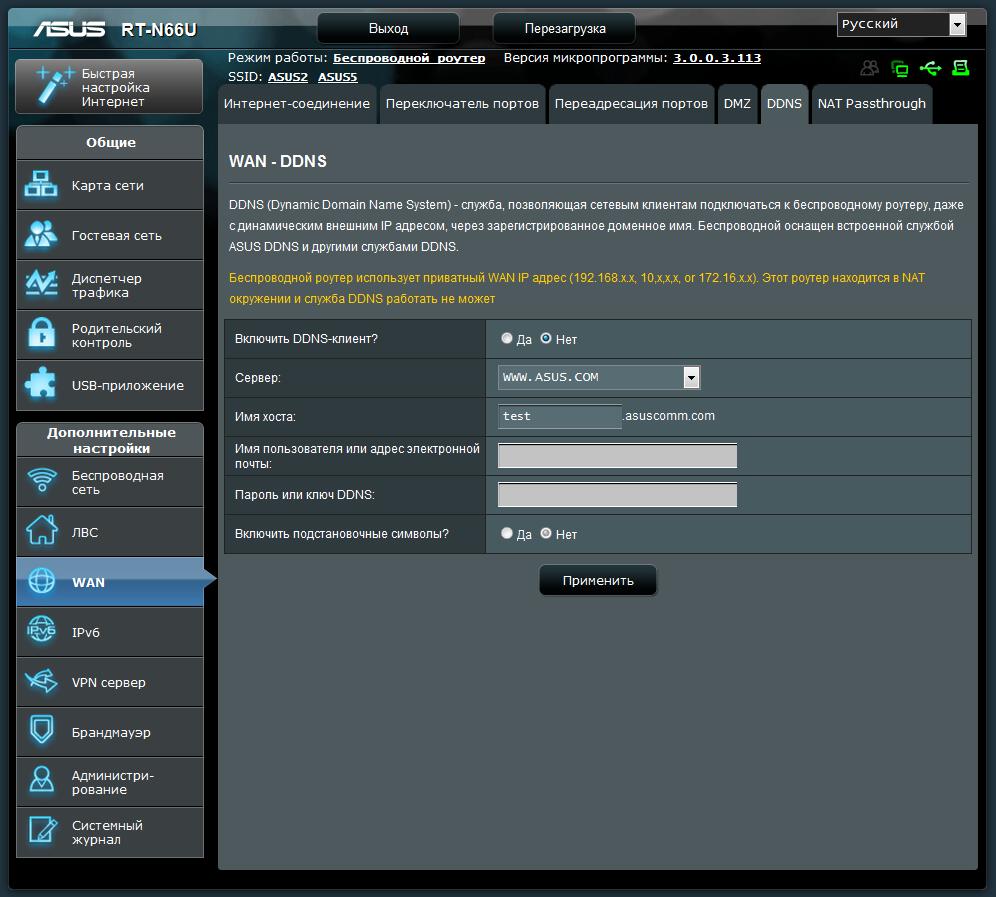The image size is (996, 897).
Task: Open Гостевая сеть menu label
Action: click(117, 235)
